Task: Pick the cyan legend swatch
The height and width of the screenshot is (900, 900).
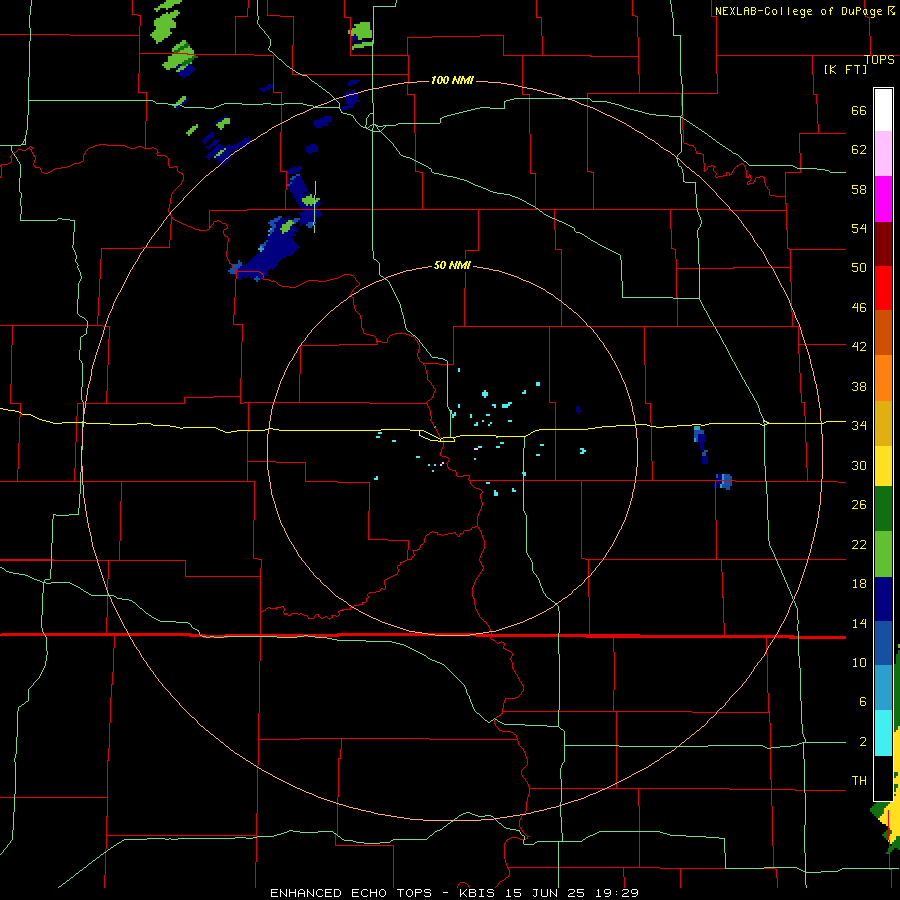Action: (883, 733)
